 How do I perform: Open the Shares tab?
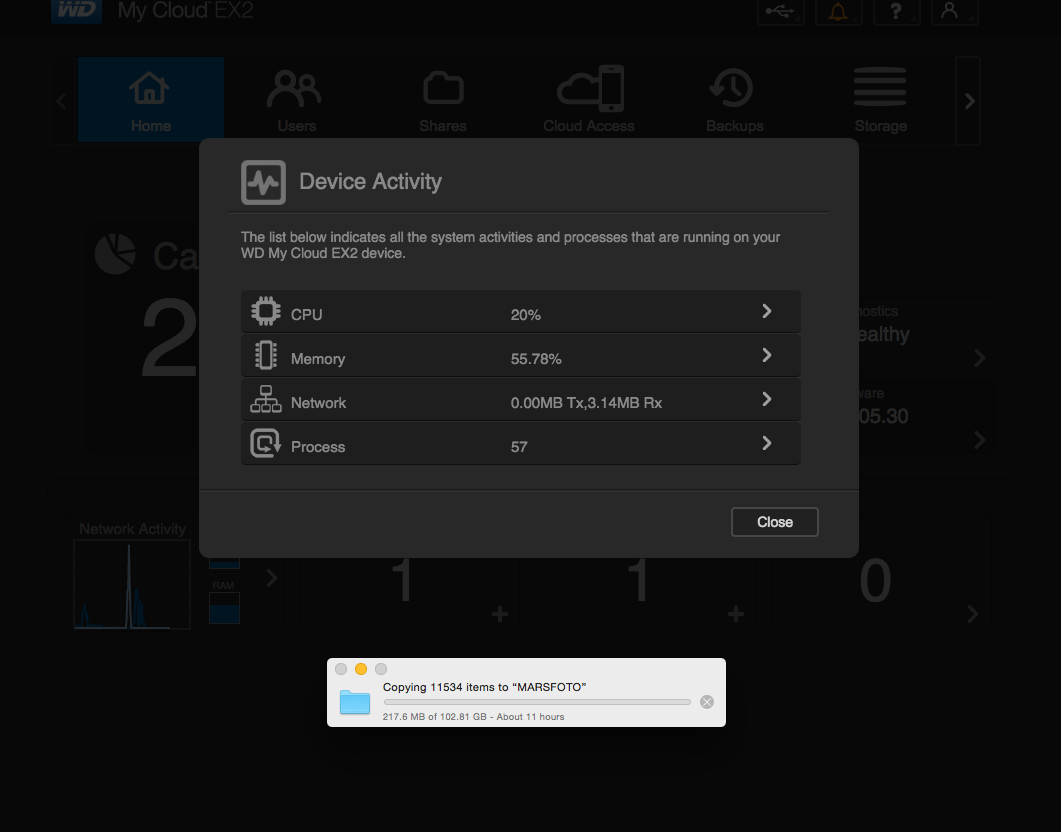[443, 100]
